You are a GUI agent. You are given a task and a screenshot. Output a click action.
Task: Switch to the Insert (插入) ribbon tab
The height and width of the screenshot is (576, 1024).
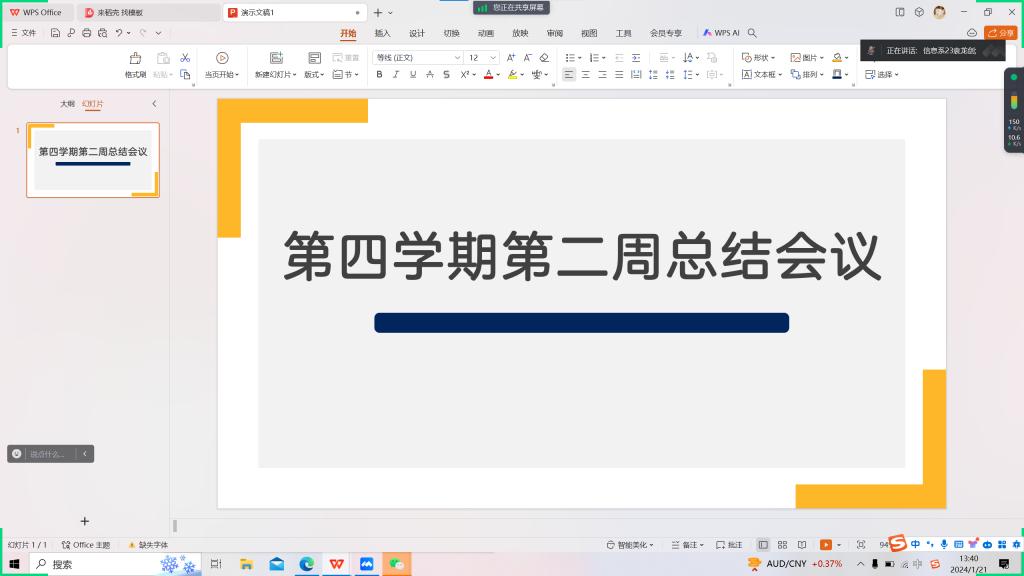point(382,33)
